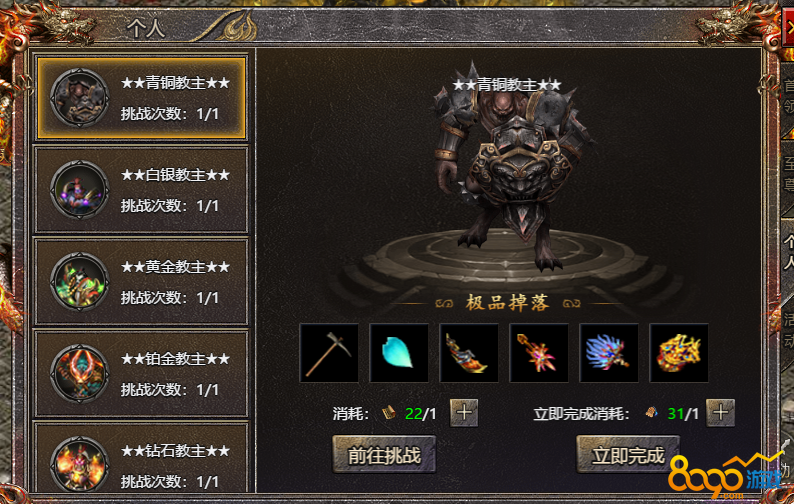Click the 前往挑战 button
Image resolution: width=794 pixels, height=504 pixels.
384,454
